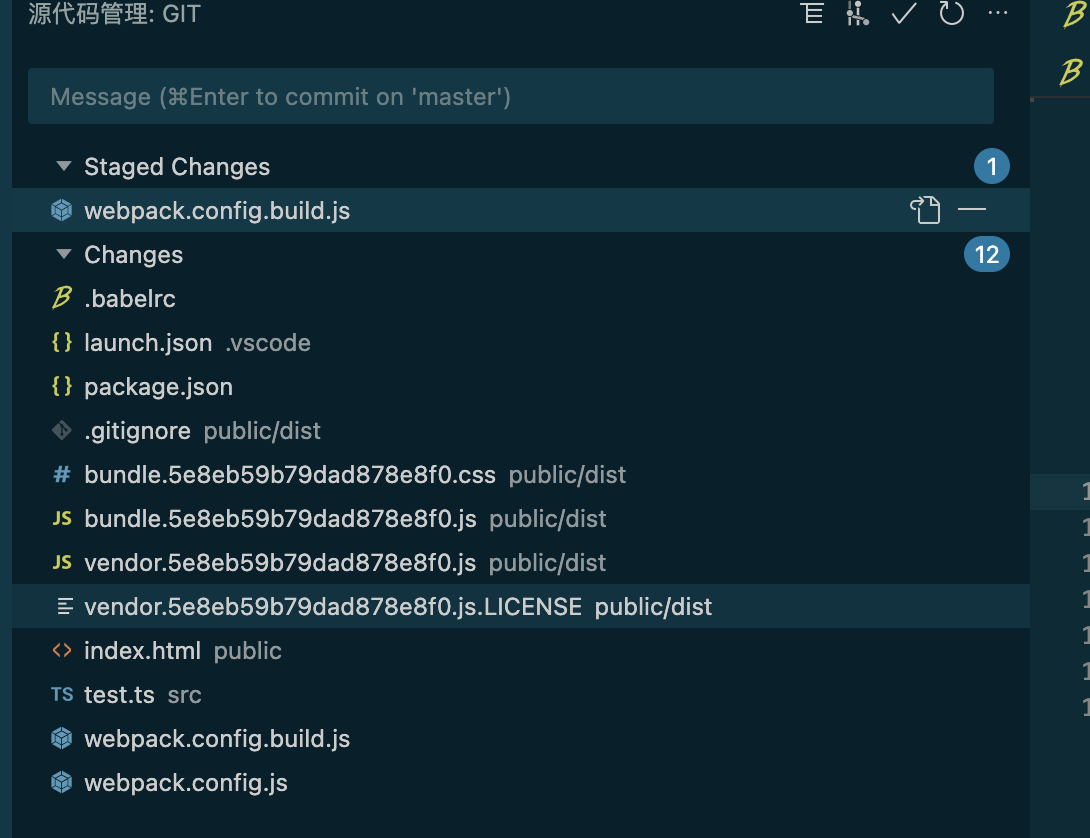Click the Babel icon next to .babelrc

[x=60, y=298]
